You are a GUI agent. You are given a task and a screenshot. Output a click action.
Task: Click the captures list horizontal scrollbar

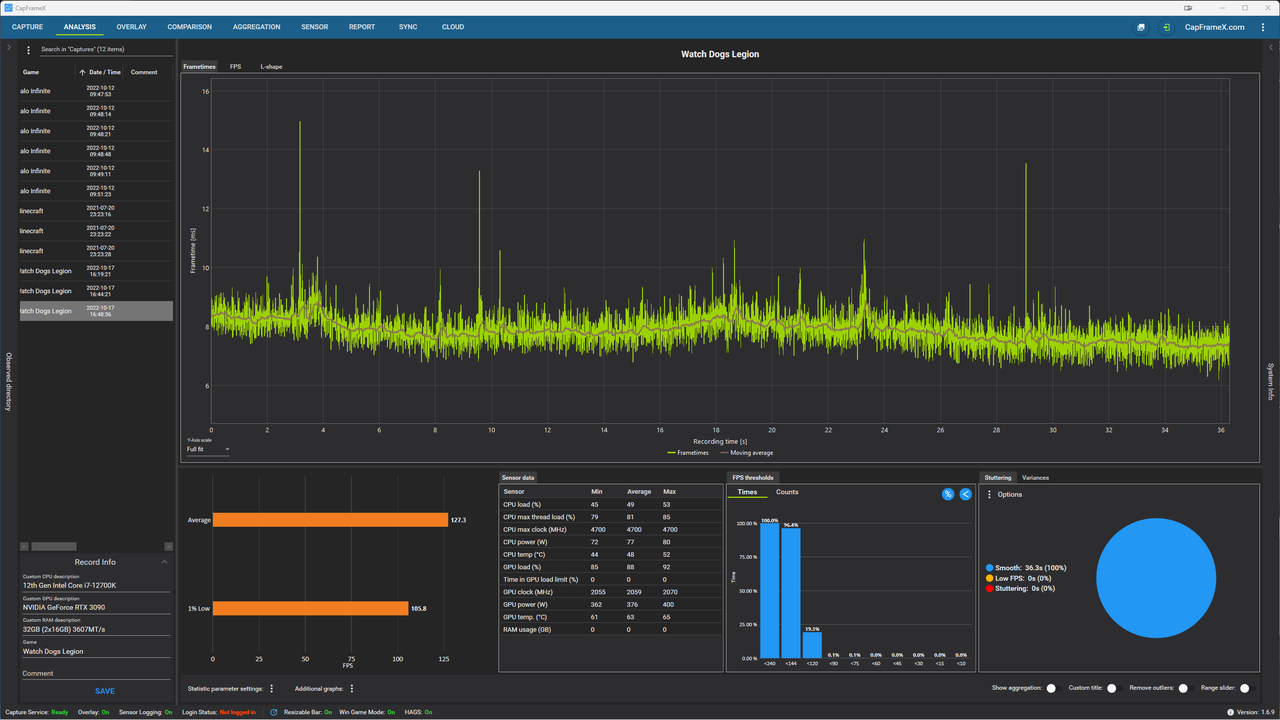(x=54, y=546)
